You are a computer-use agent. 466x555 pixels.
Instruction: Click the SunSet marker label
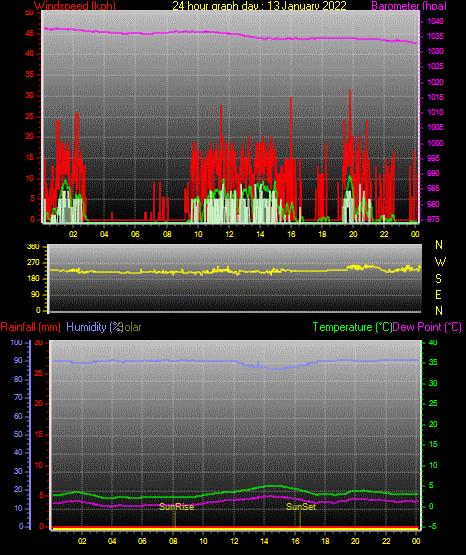[301, 507]
